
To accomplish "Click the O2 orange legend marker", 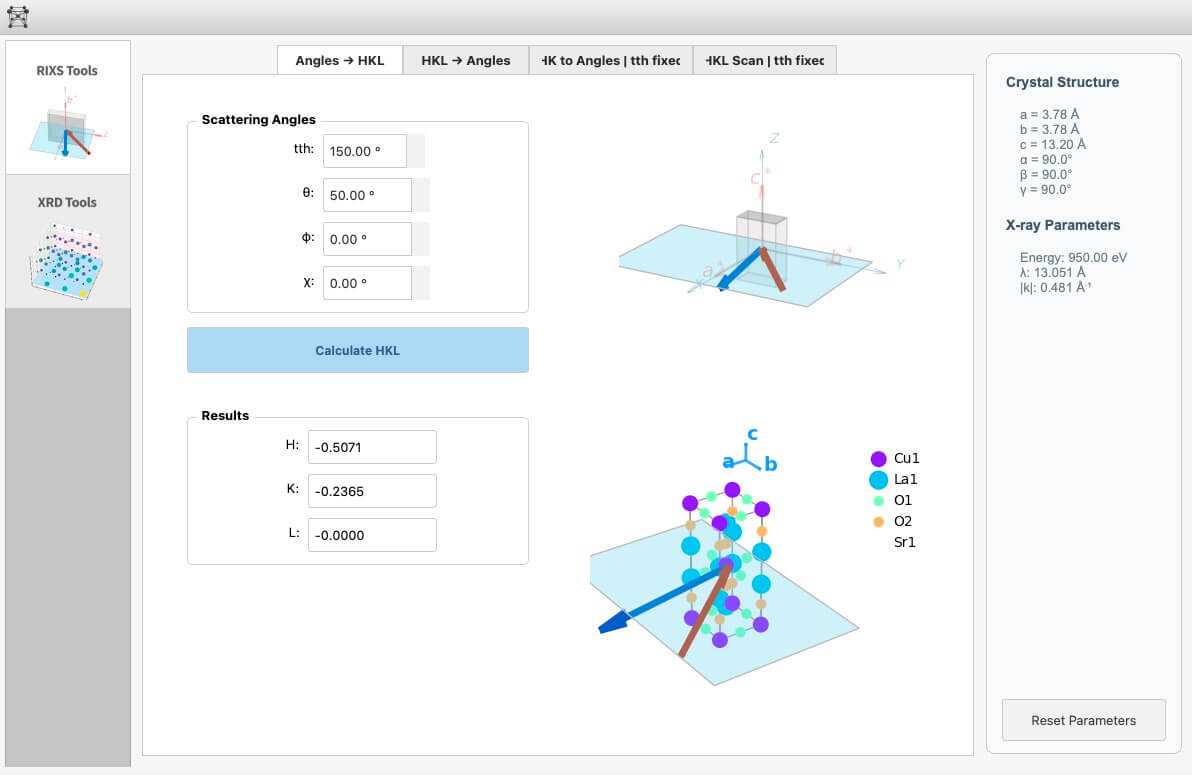I will pos(878,522).
